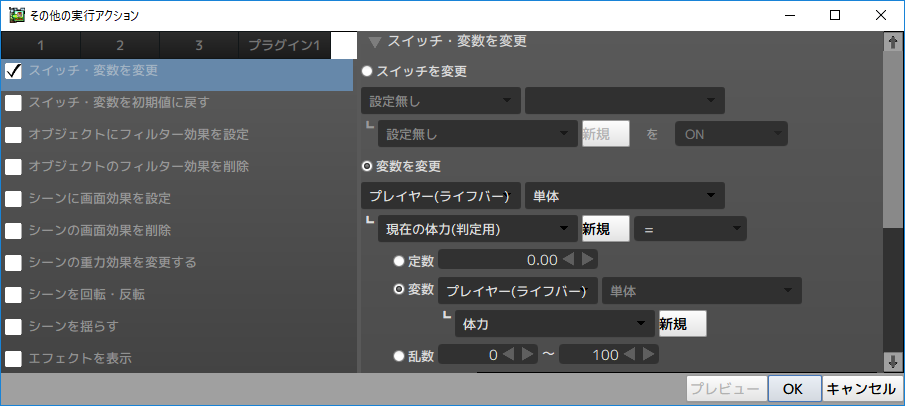Image resolution: width=905 pixels, height=406 pixels.
Task: Click 新規 button beside 現在の体力(判定用)
Action: pos(605,229)
